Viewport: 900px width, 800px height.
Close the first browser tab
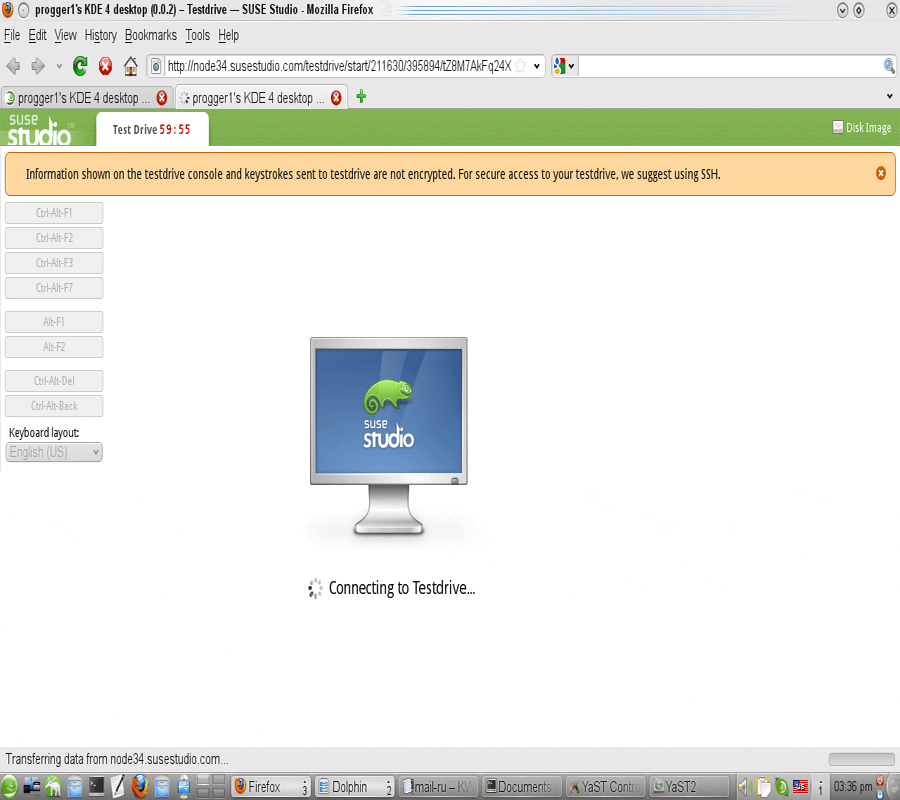coord(162,98)
